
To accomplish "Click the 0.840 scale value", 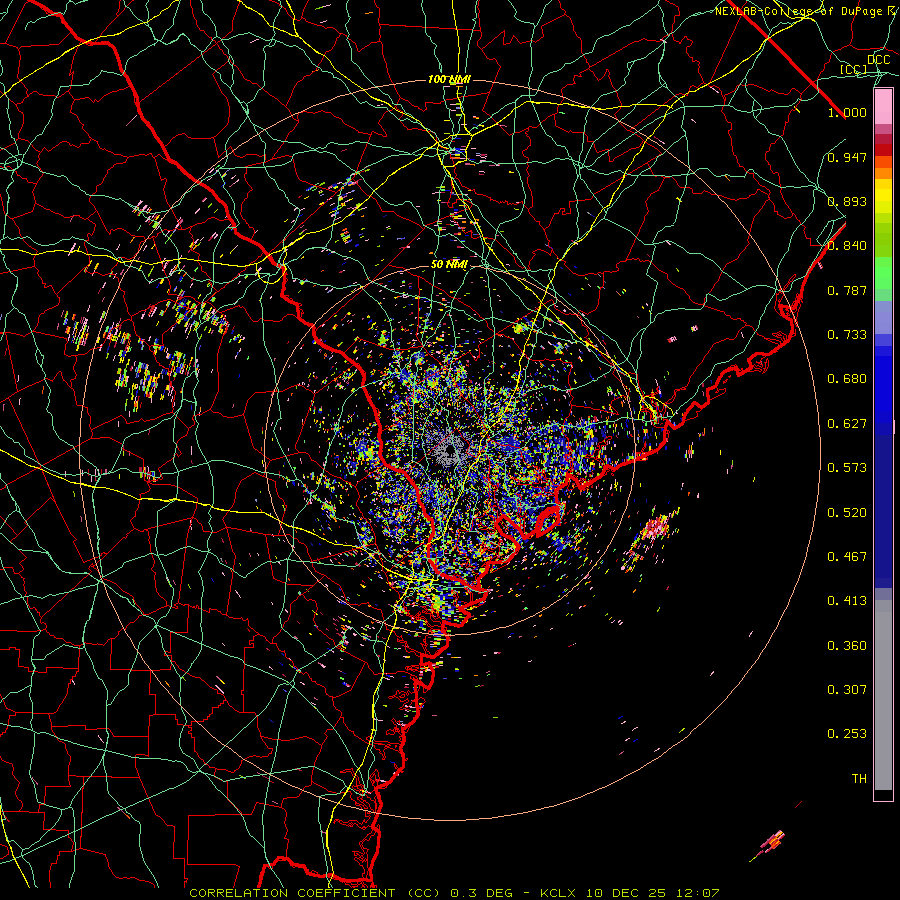I will coord(847,246).
